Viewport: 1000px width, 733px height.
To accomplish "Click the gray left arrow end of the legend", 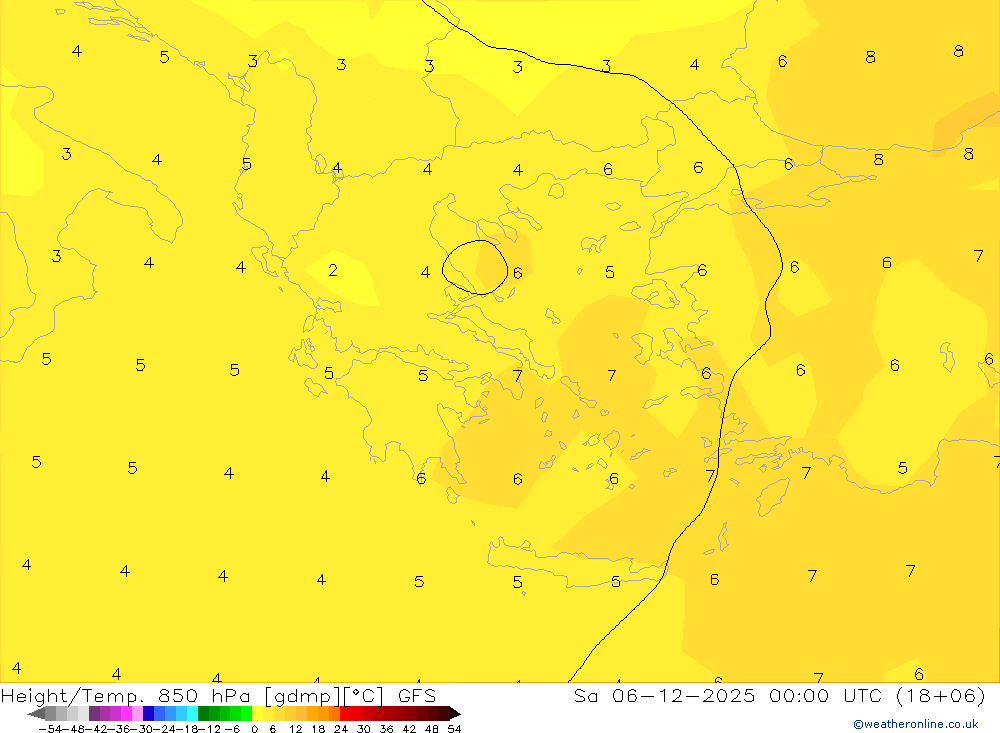I will [36, 713].
